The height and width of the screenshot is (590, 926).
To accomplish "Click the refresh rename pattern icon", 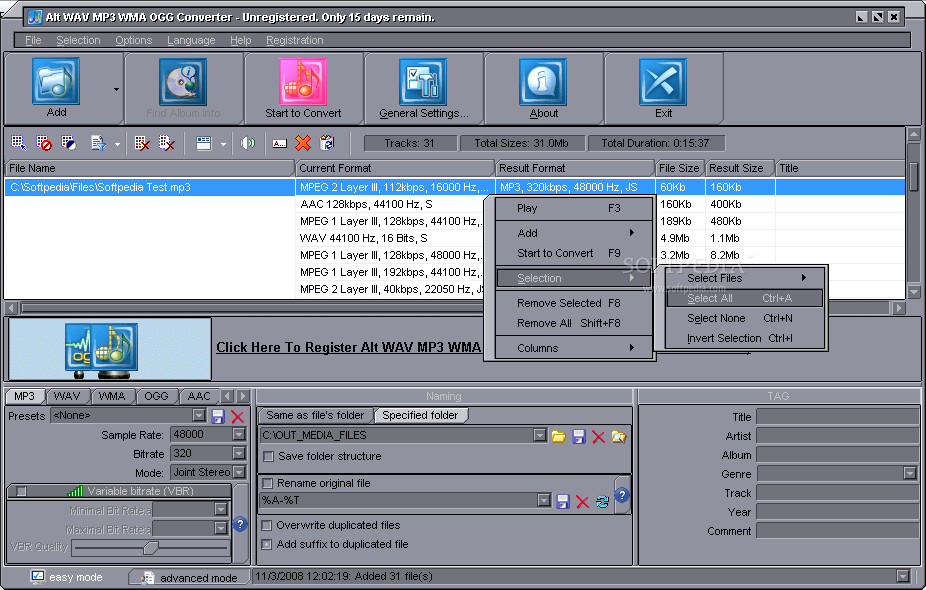I will coord(602,501).
